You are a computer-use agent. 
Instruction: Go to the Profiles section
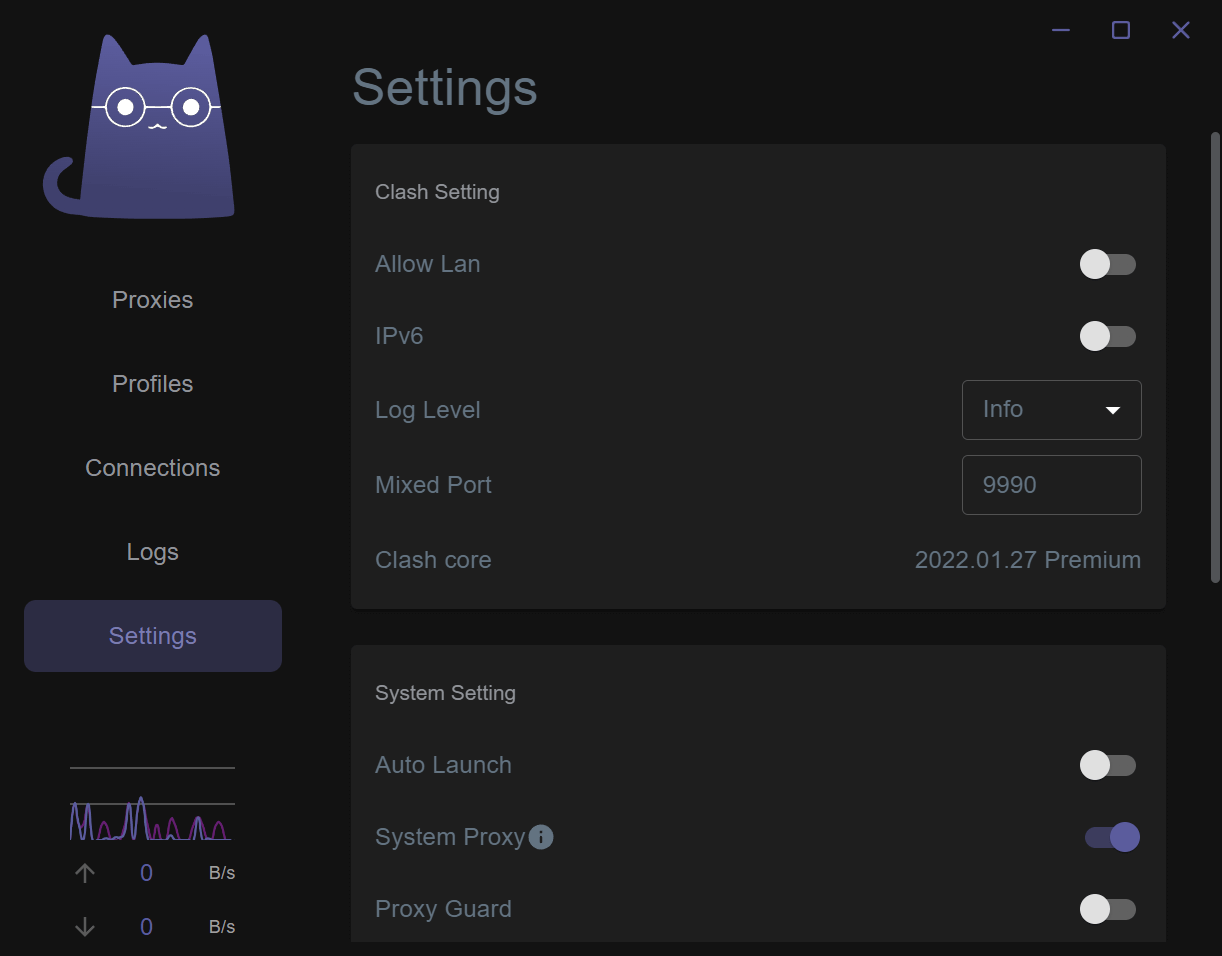coord(153,384)
